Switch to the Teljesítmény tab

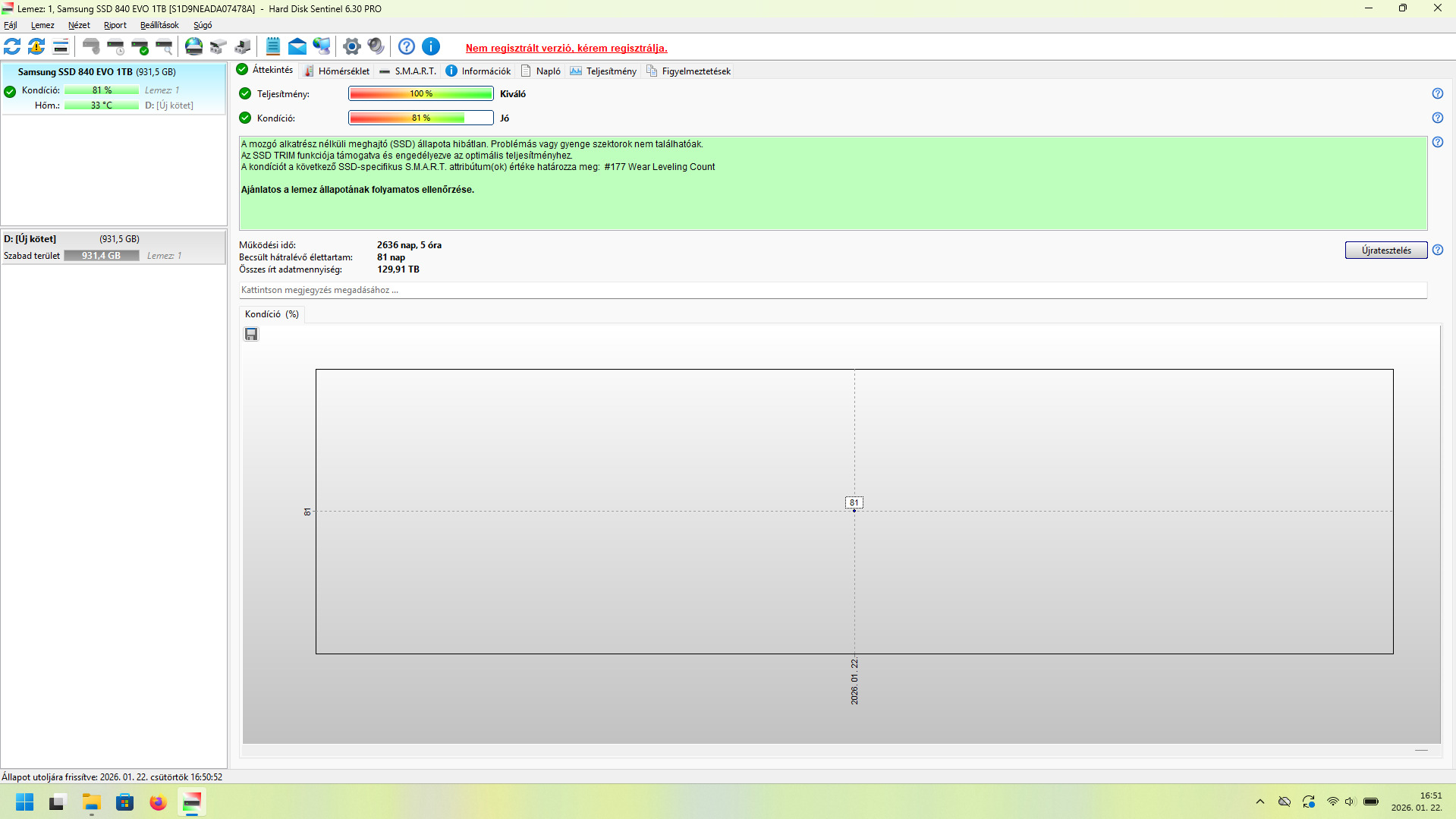click(603, 71)
